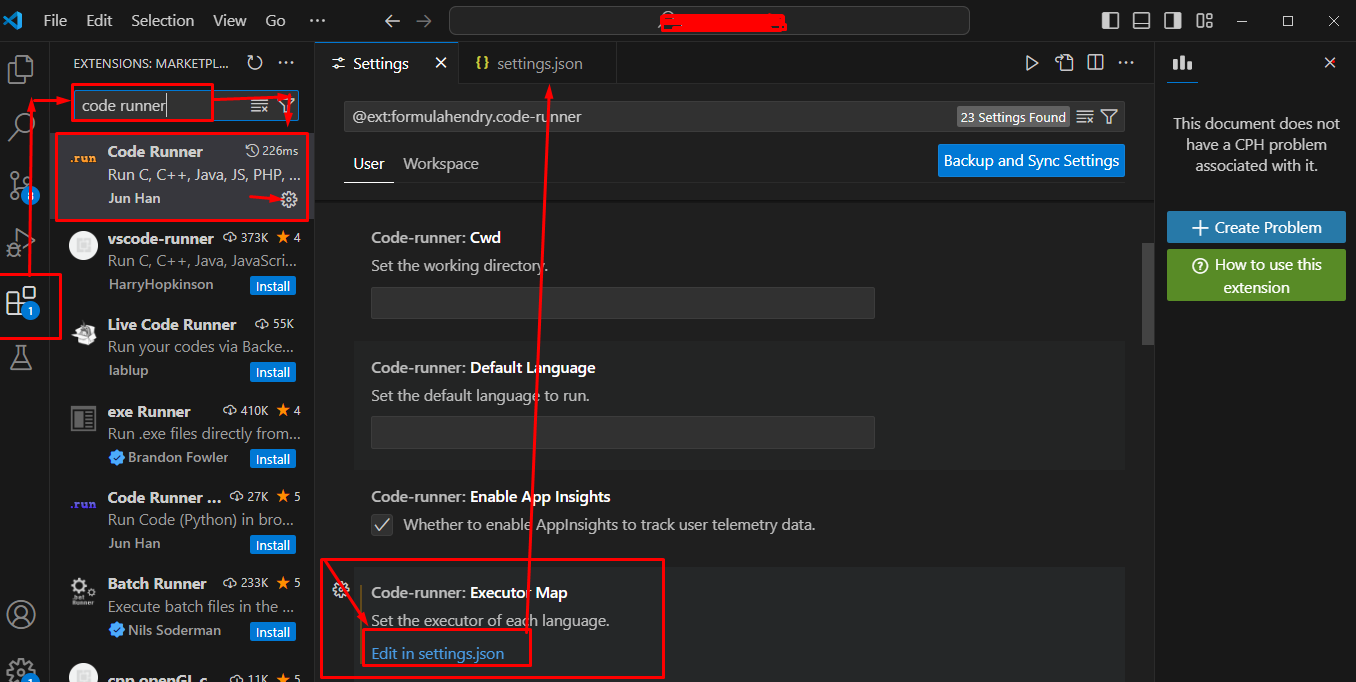Open Source Control from the activity bar
1356x682 pixels.
(22, 185)
